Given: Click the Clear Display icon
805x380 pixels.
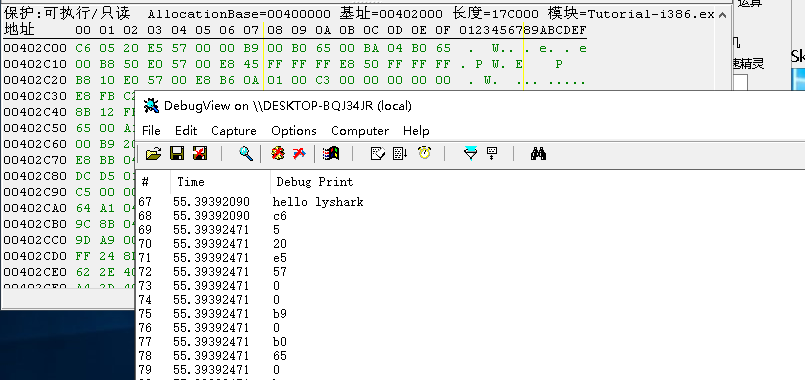Looking at the screenshot, I should tap(378, 154).
